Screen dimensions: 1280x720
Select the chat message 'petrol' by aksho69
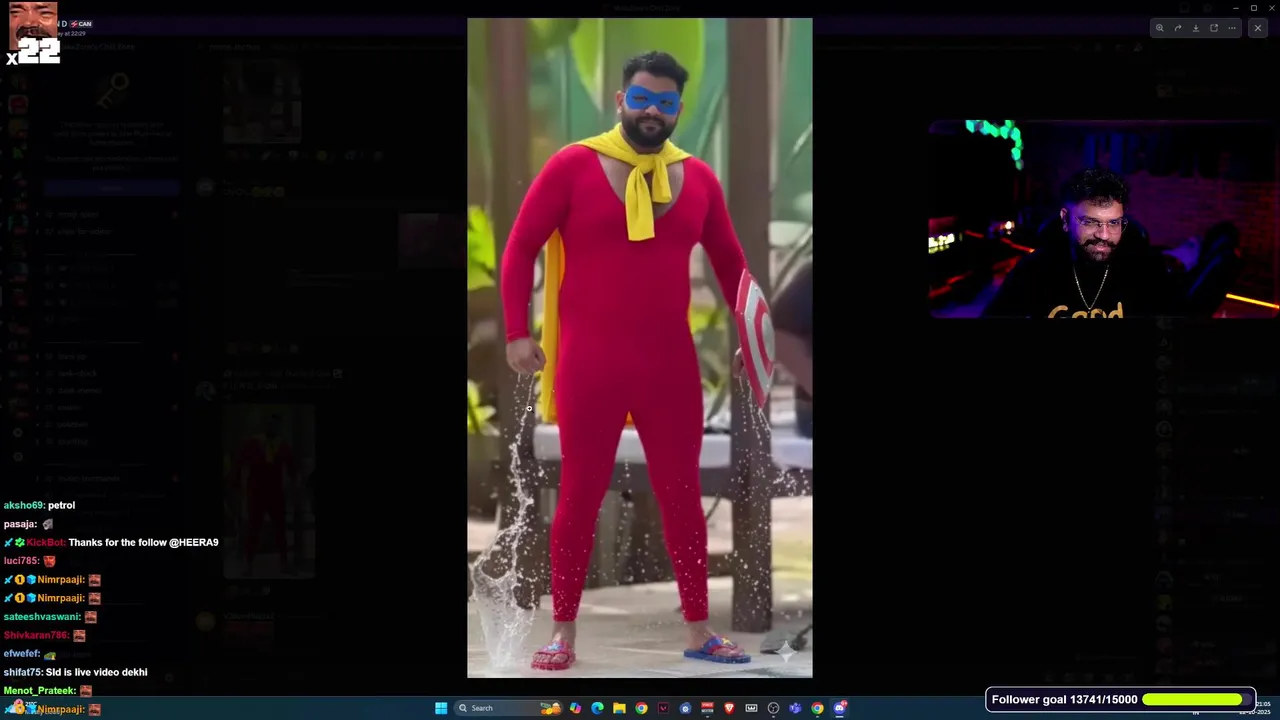[x=61, y=505]
